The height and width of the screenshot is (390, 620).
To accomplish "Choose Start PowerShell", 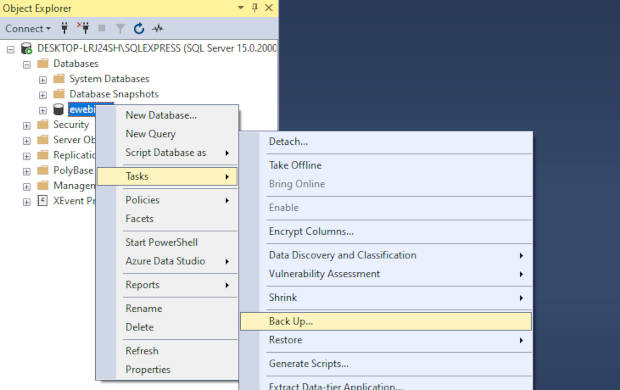I will click(167, 242).
